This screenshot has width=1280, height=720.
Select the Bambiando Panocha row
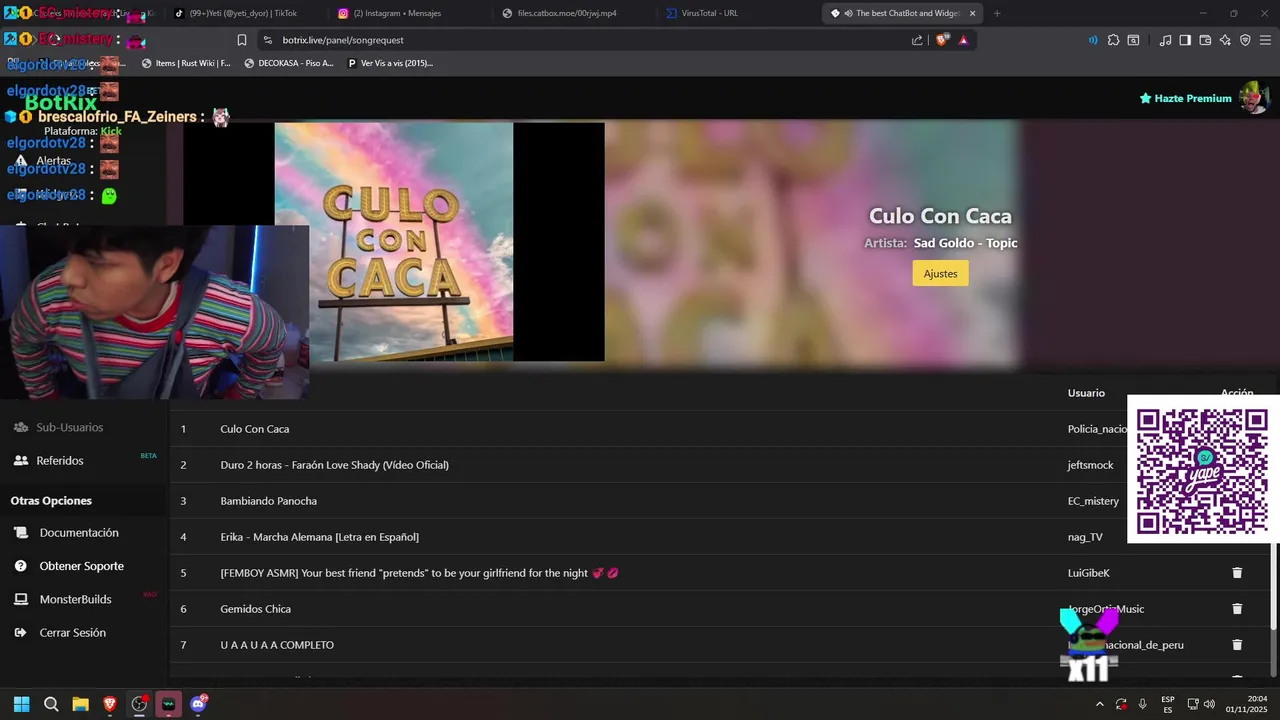pos(720,501)
